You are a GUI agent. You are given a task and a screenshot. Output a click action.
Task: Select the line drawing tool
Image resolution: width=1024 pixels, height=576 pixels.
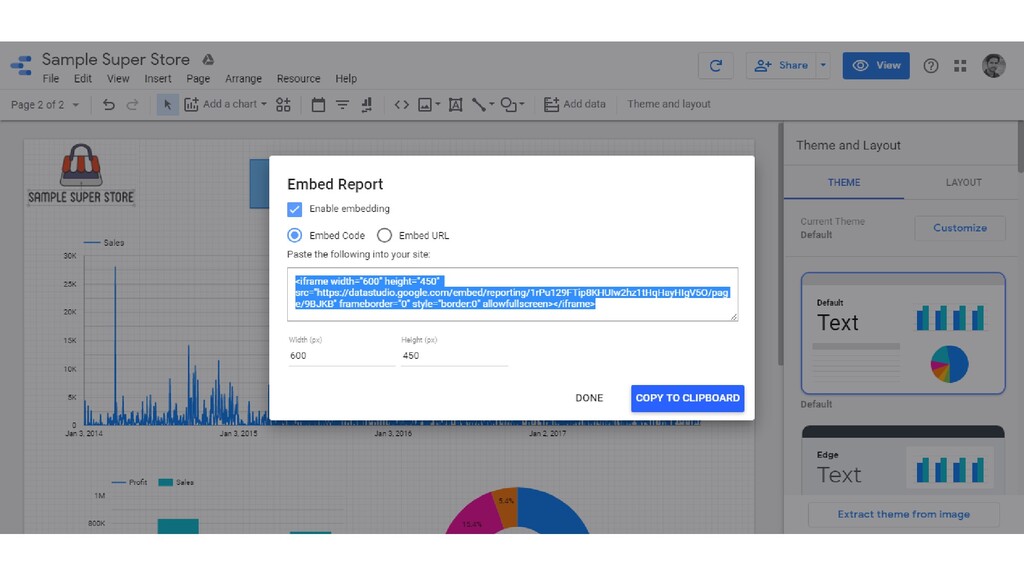(x=479, y=104)
